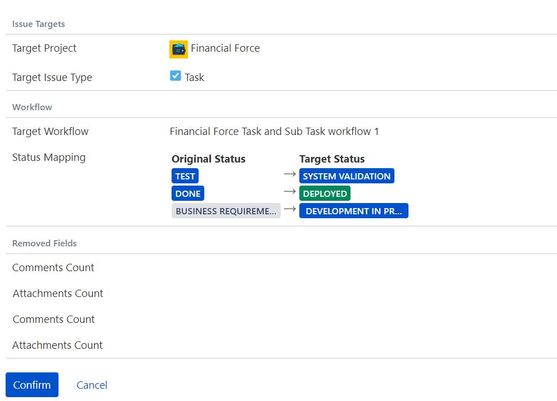557x401 pixels.
Task: Click the Removed Fields section heading
Action: coord(44,243)
